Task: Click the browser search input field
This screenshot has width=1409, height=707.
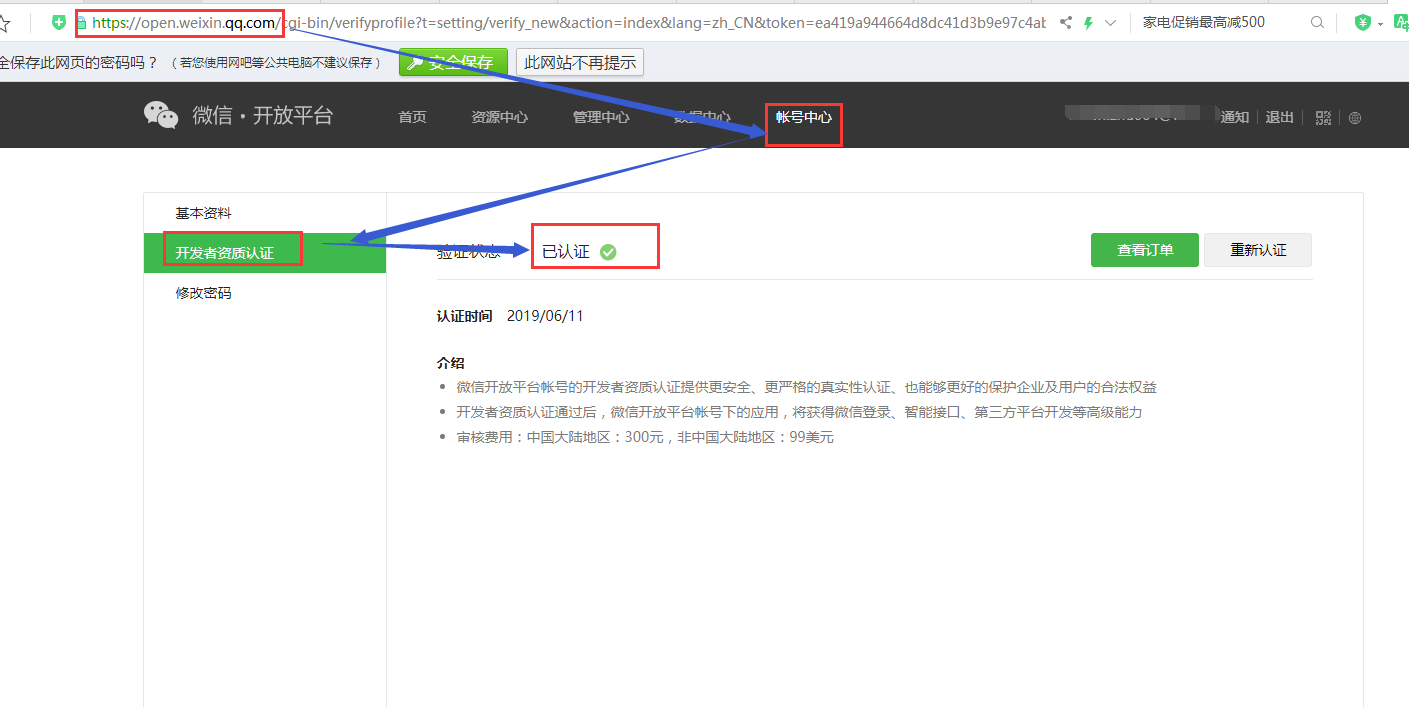Action: coord(1220,22)
